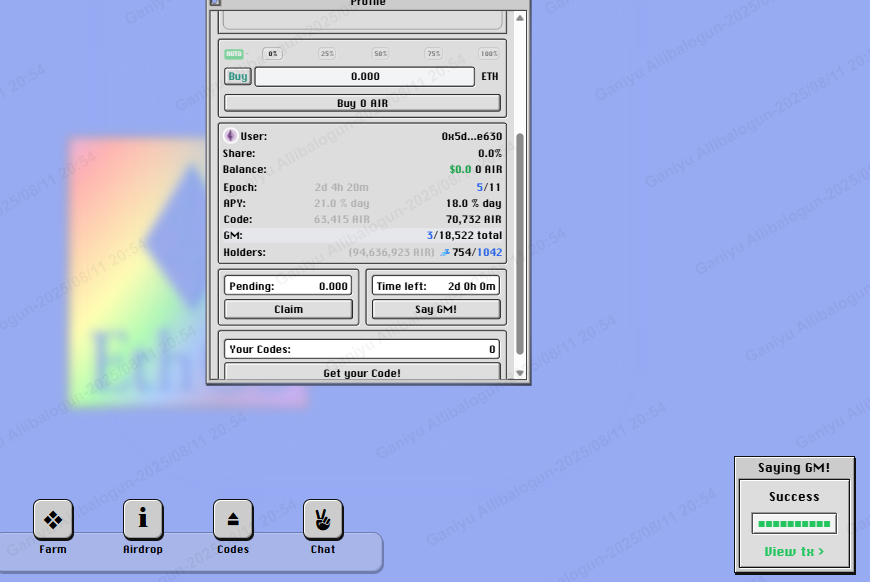This screenshot has width=870, height=582.
Task: Select the 50% amount preset
Action: pos(380,54)
